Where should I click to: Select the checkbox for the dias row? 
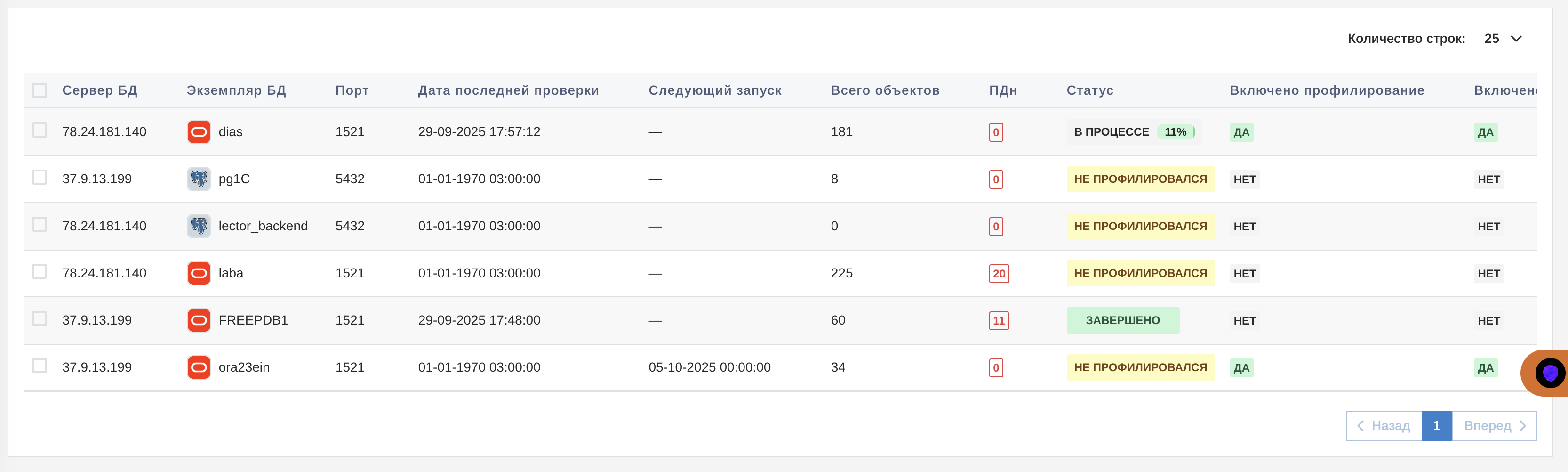click(40, 131)
